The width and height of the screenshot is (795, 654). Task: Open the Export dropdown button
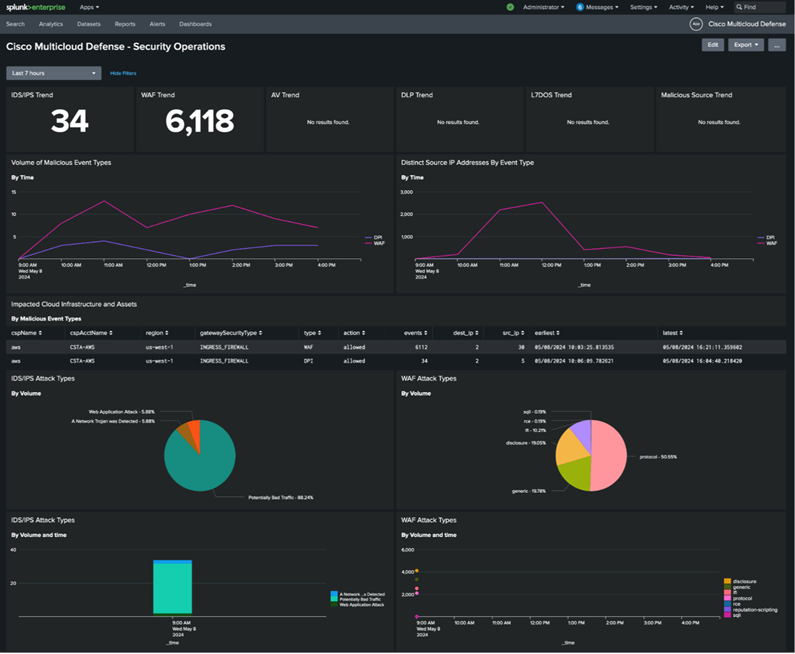(x=746, y=45)
